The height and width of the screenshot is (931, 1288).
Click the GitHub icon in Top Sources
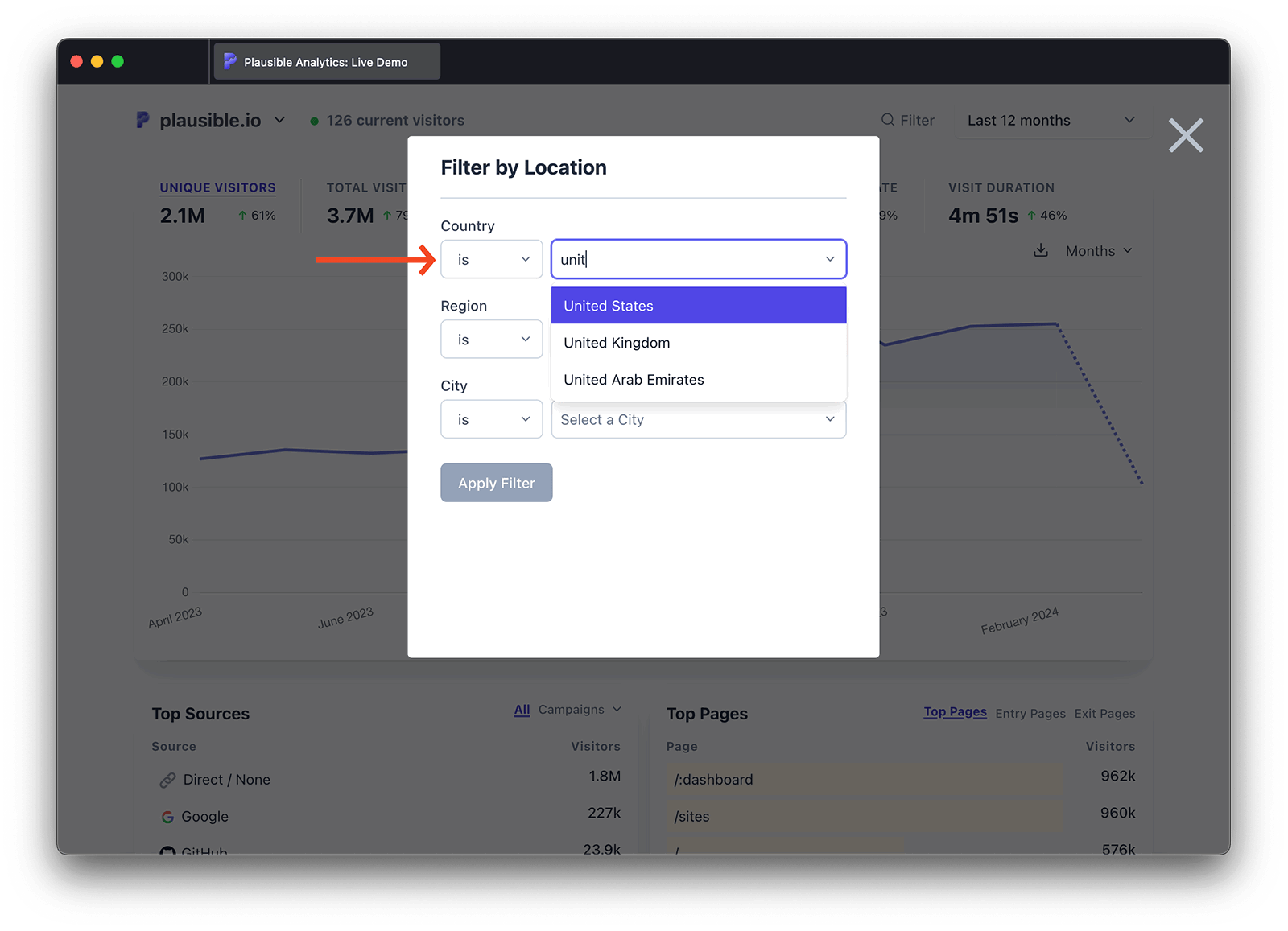[x=167, y=851]
